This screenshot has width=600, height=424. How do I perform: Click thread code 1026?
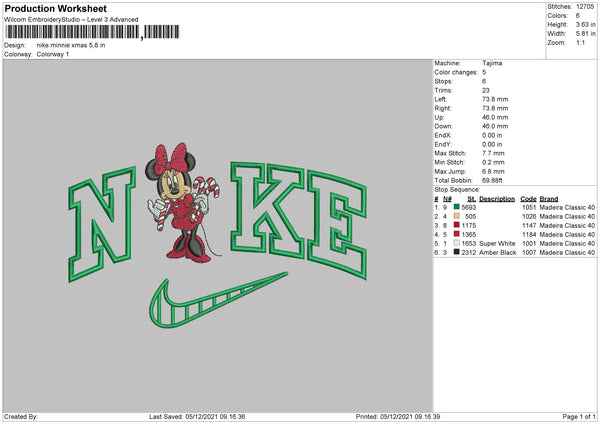pyautogui.click(x=529, y=217)
